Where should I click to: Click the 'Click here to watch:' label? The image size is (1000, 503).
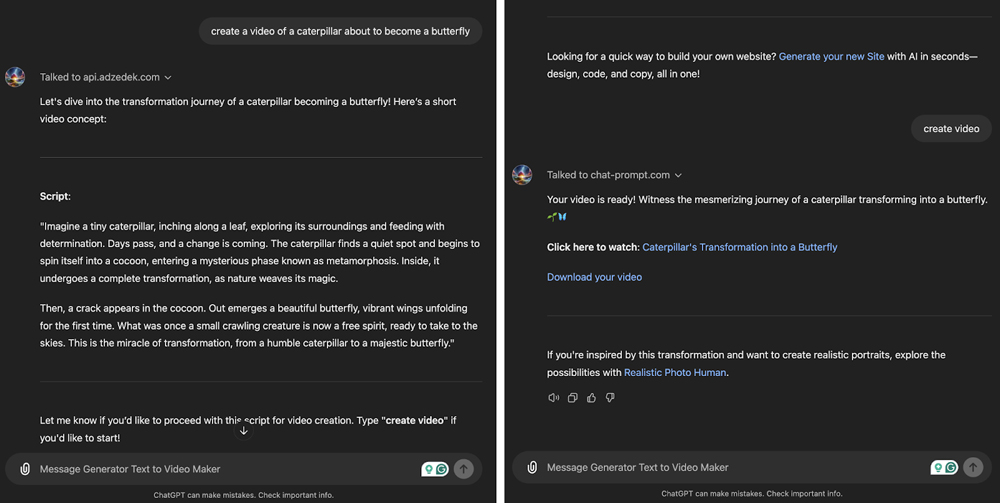pos(593,247)
